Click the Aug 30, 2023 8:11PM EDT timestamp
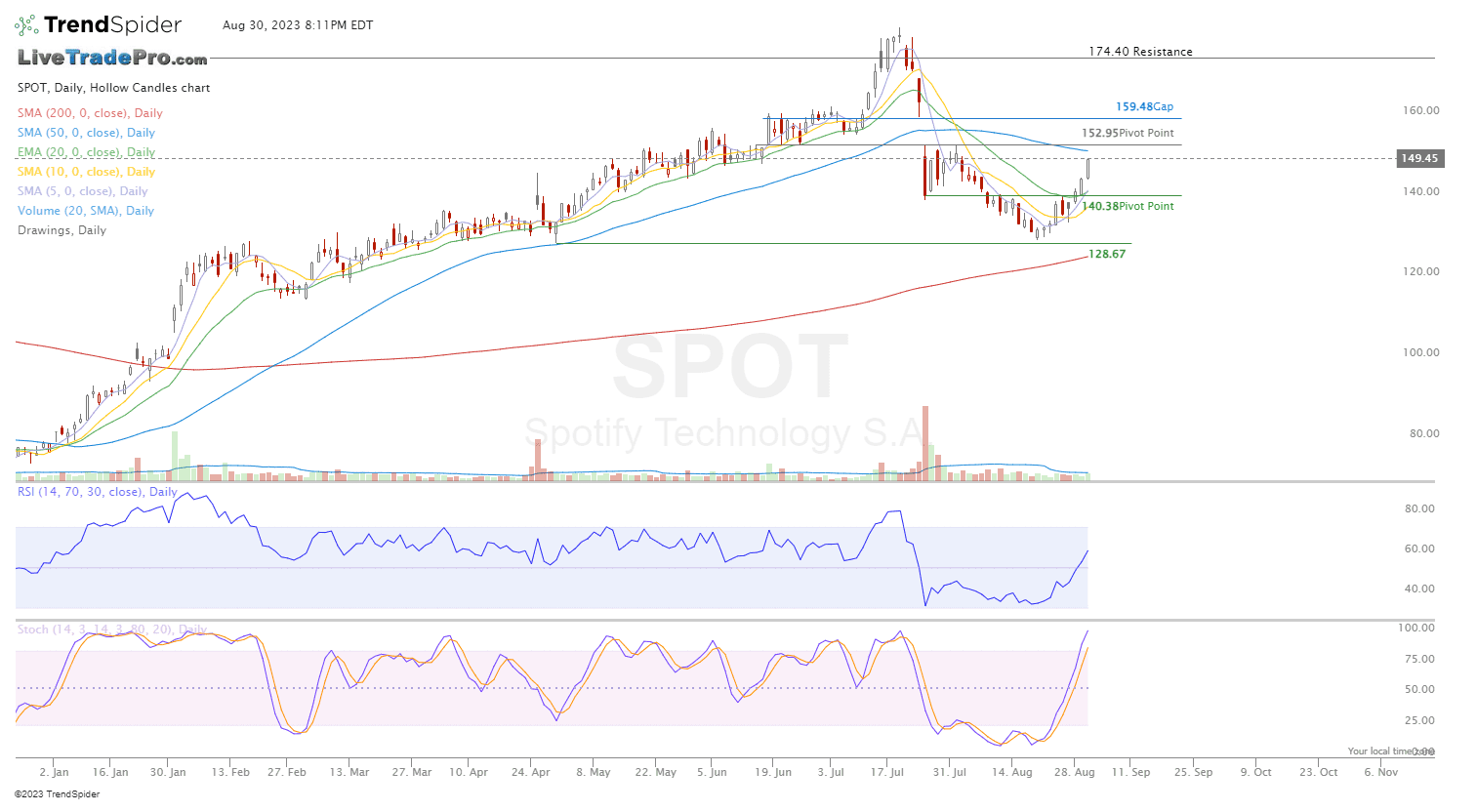This screenshot has width=1477, height=812. tap(298, 25)
